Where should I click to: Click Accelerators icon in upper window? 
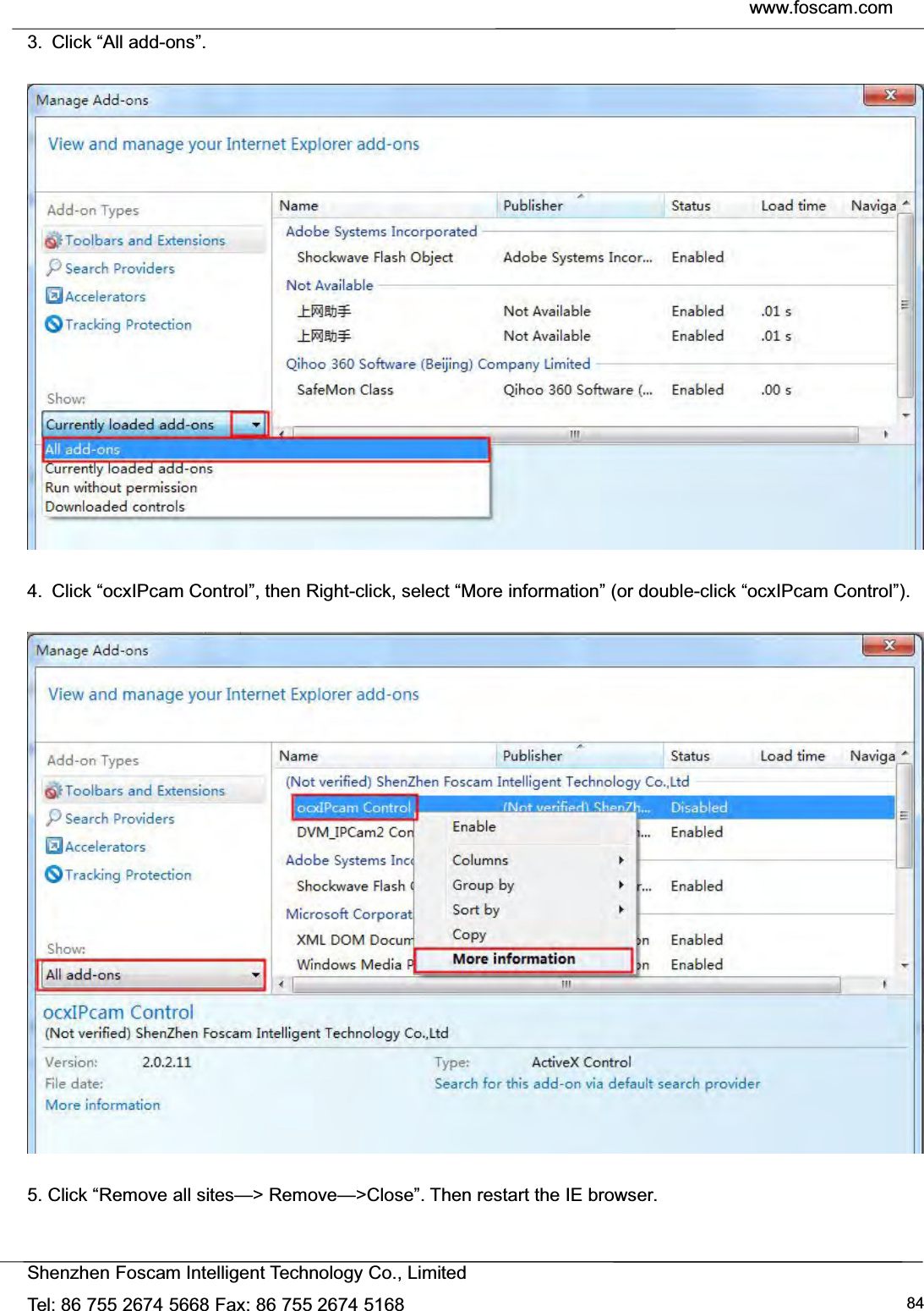point(53,296)
